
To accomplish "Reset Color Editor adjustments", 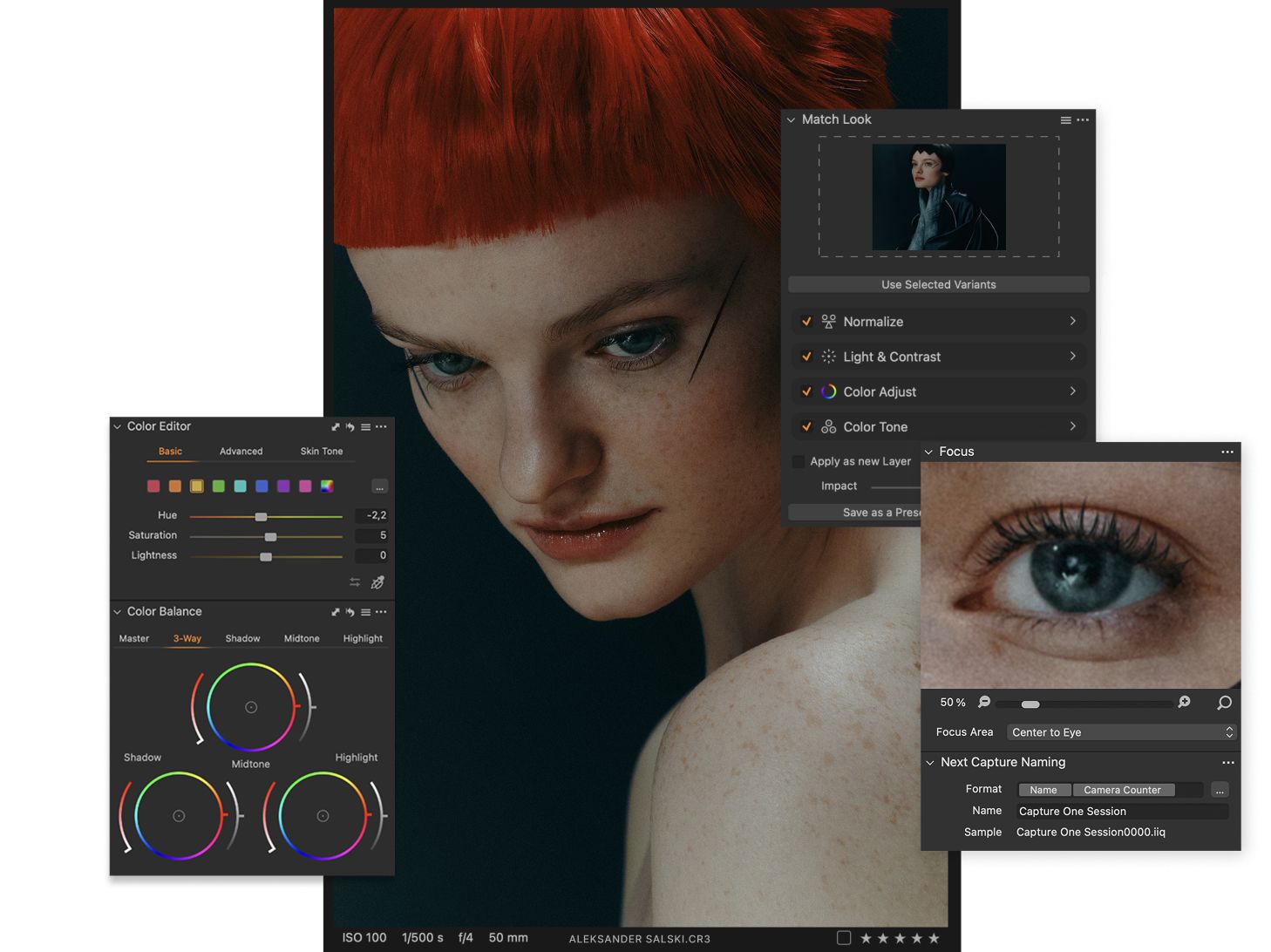I will [350, 427].
